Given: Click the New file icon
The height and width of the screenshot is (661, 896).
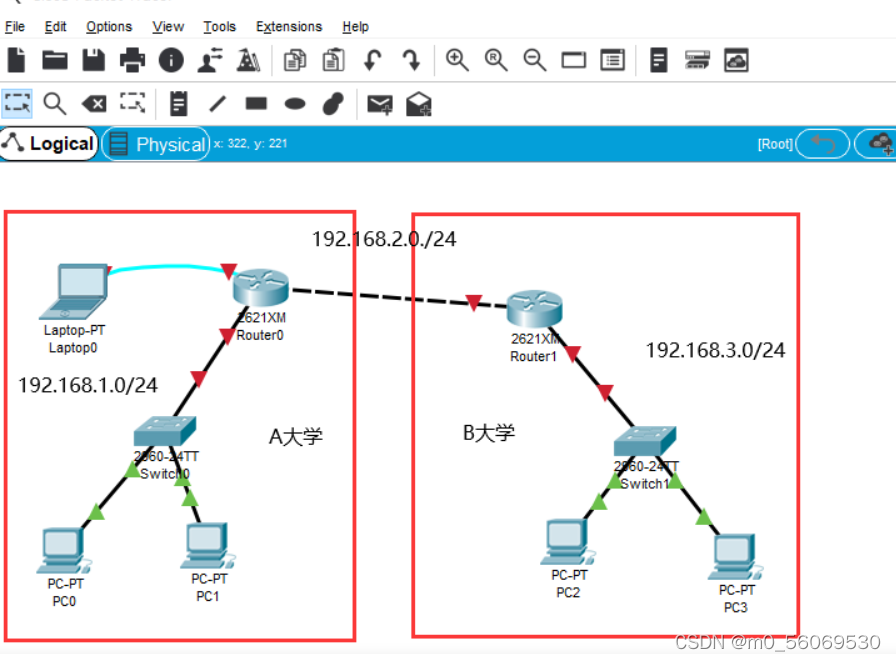Looking at the screenshot, I should tap(17, 60).
